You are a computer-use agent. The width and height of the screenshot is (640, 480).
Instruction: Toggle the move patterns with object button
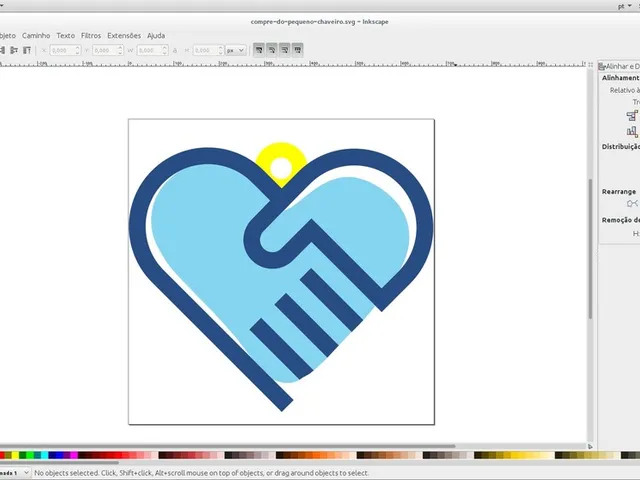[x=298, y=50]
